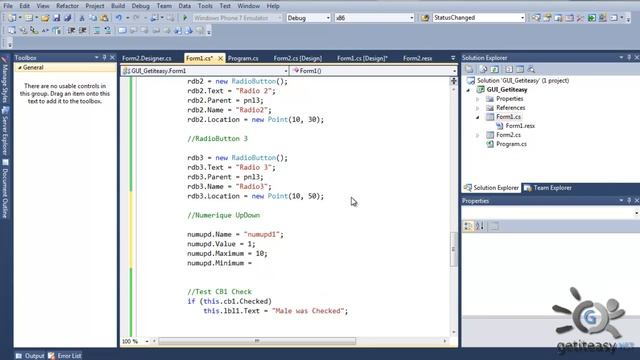640x360 pixels.
Task: Select Program.cs in Solution Explorer
Action: tap(511, 144)
